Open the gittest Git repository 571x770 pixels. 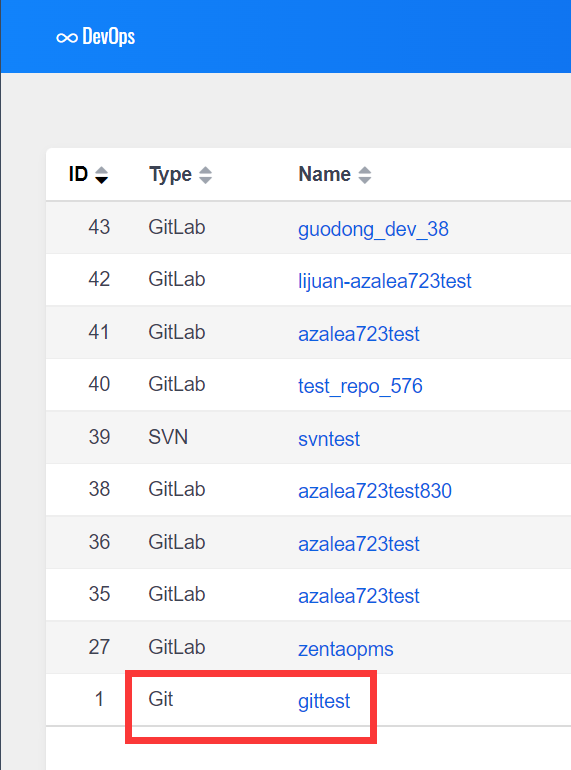coord(324,701)
